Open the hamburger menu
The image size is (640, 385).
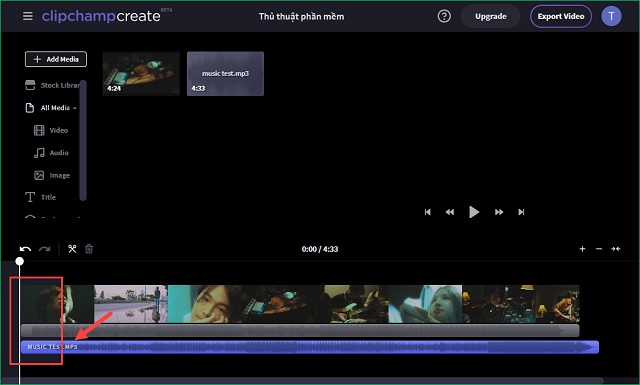pos(28,16)
